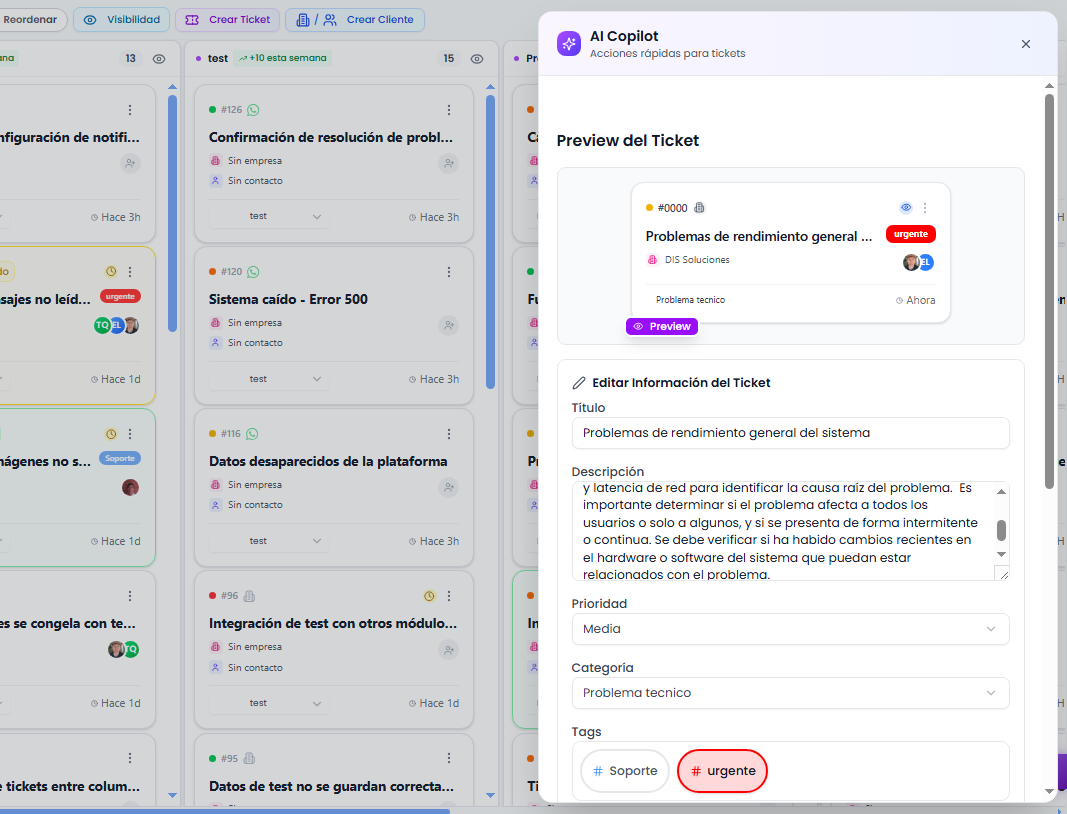
Task: Click WhatsApp icon on ticket #116
Action: [252, 434]
